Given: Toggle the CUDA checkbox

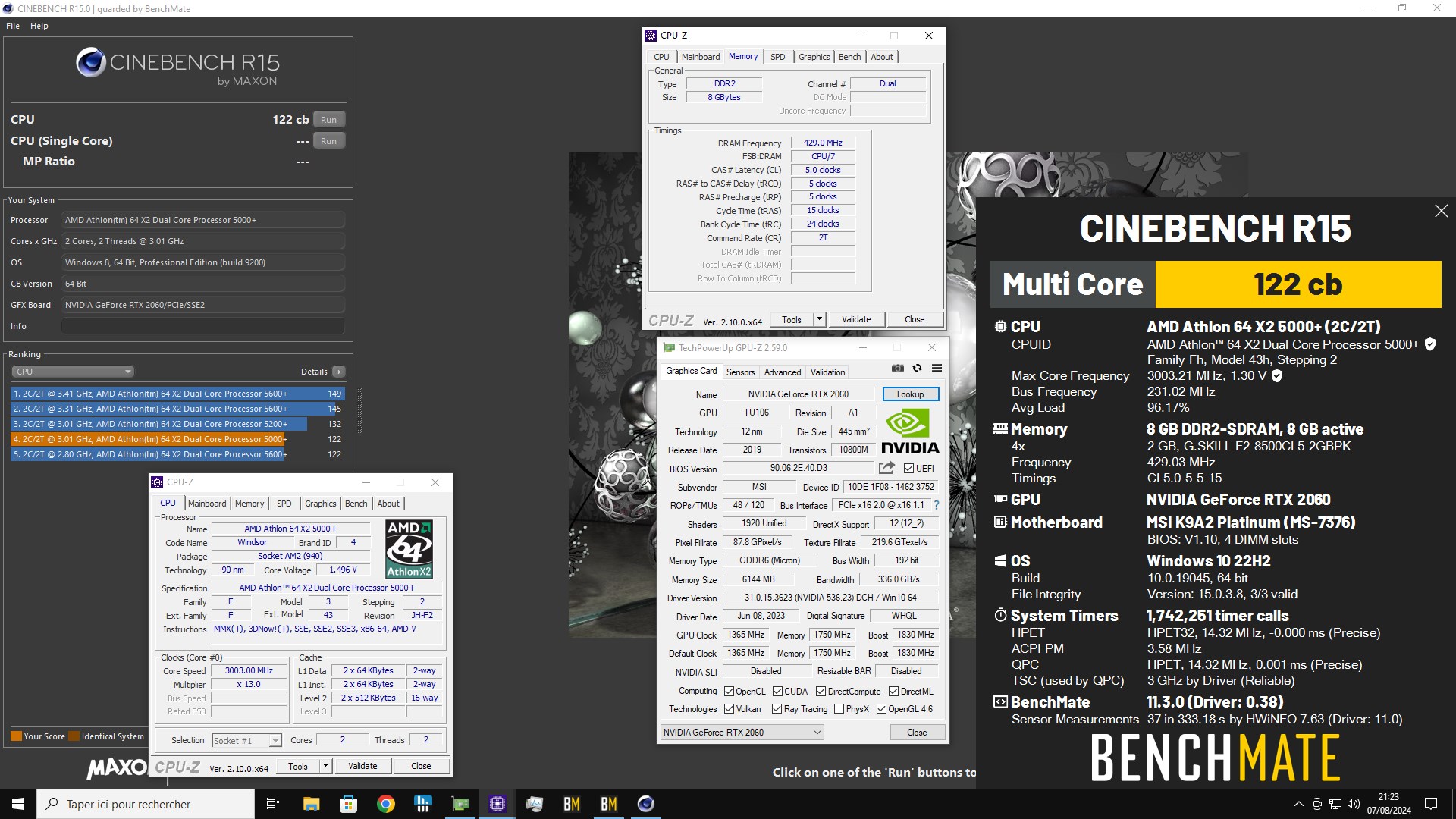Looking at the screenshot, I should pyautogui.click(x=777, y=692).
